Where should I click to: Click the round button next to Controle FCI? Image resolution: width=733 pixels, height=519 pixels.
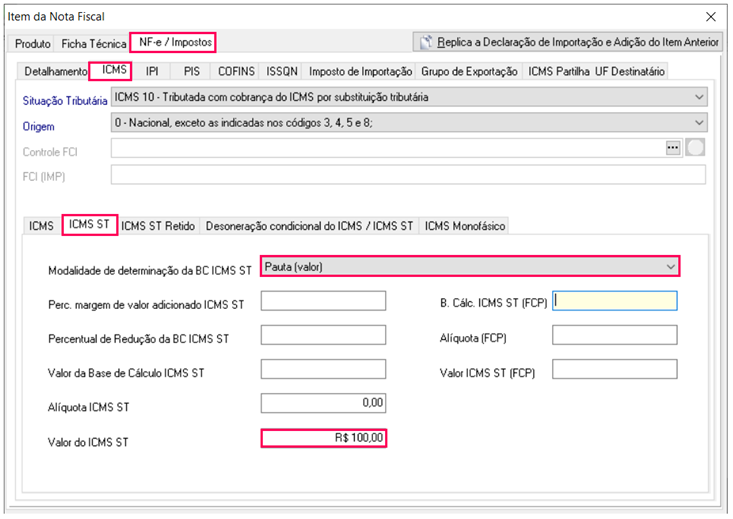point(695,148)
